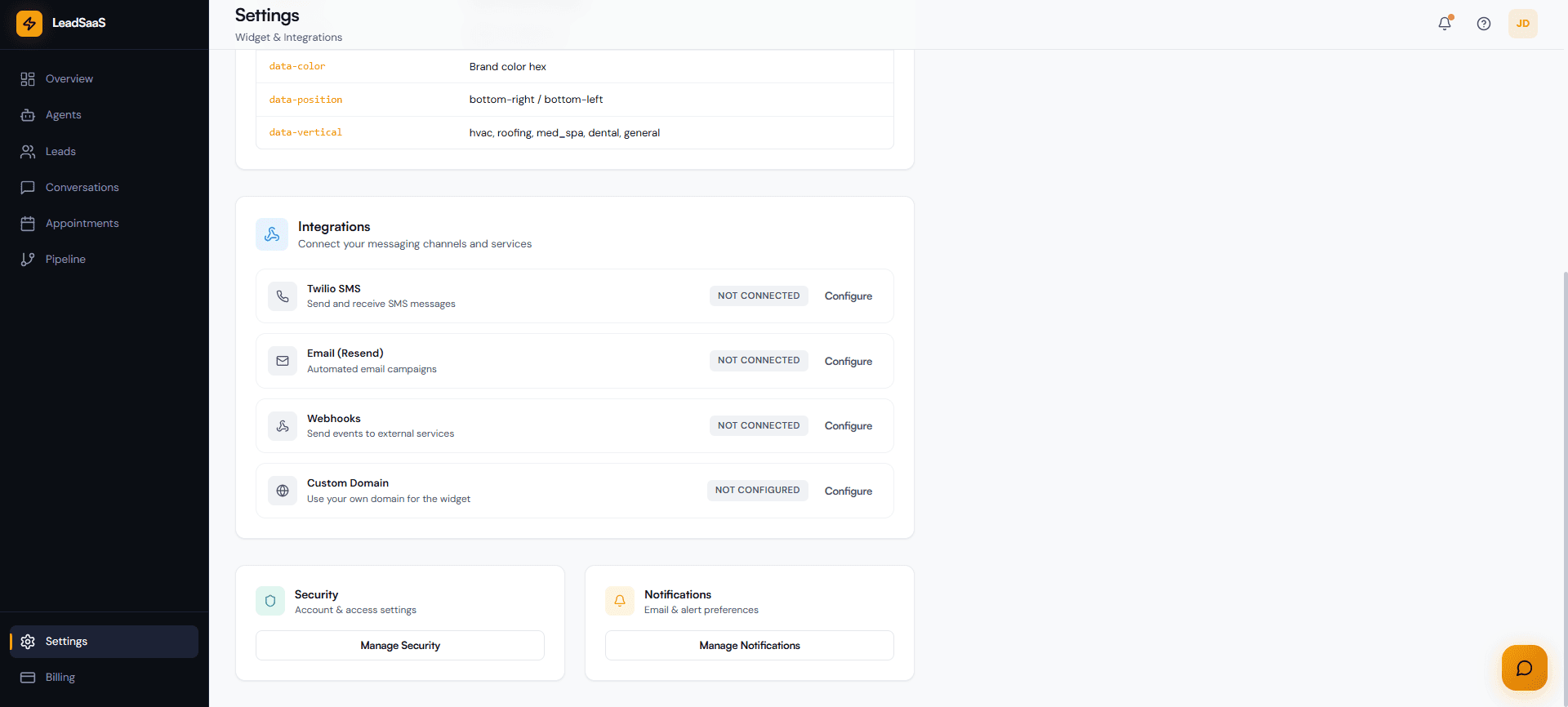Click Custom Domain NOT CONFIGURED badge

click(757, 490)
